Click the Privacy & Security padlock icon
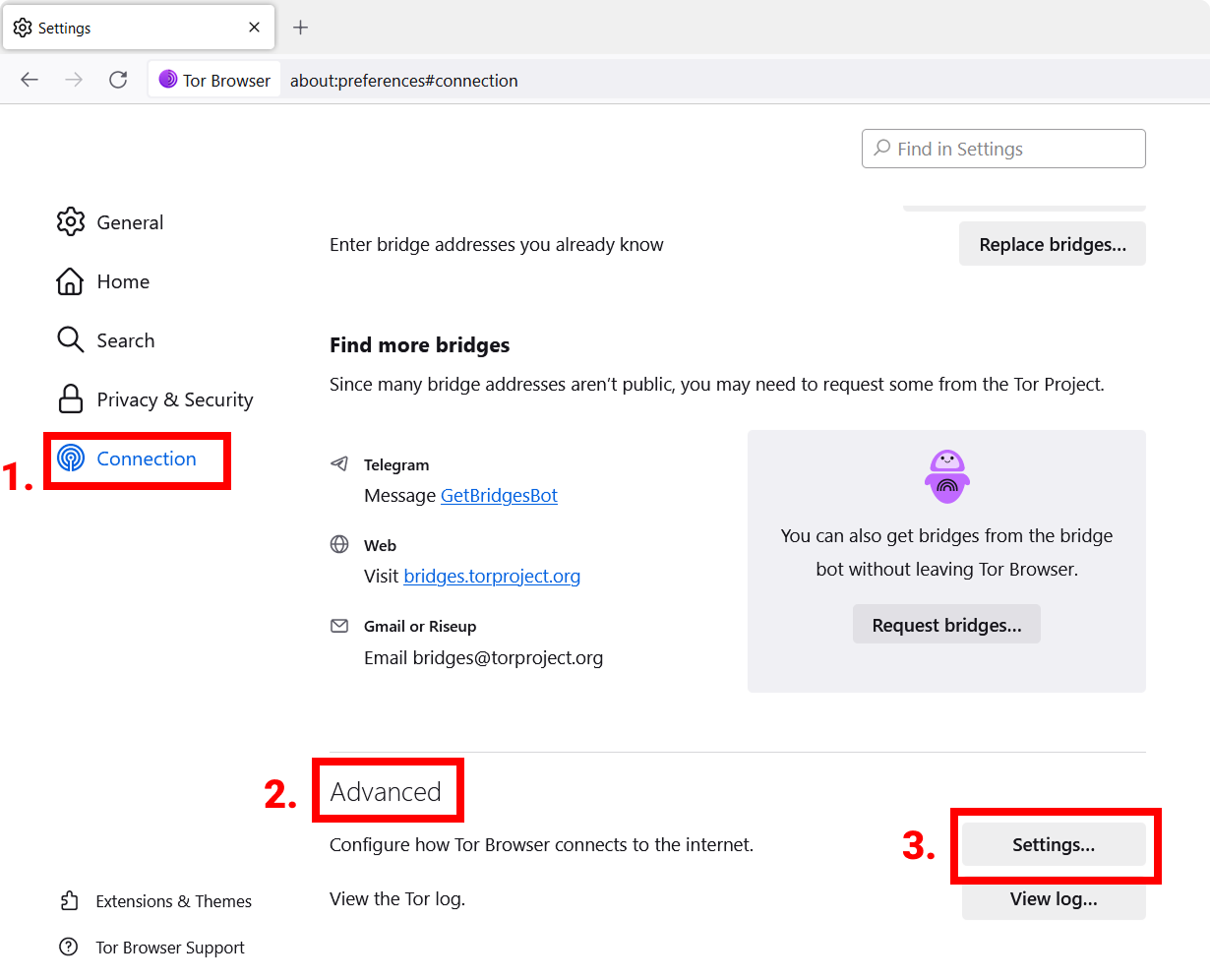 (x=71, y=399)
